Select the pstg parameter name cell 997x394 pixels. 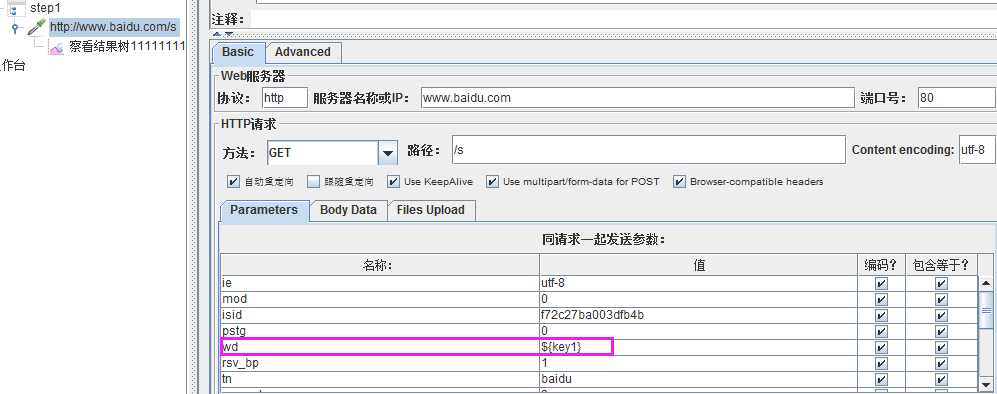click(380, 331)
